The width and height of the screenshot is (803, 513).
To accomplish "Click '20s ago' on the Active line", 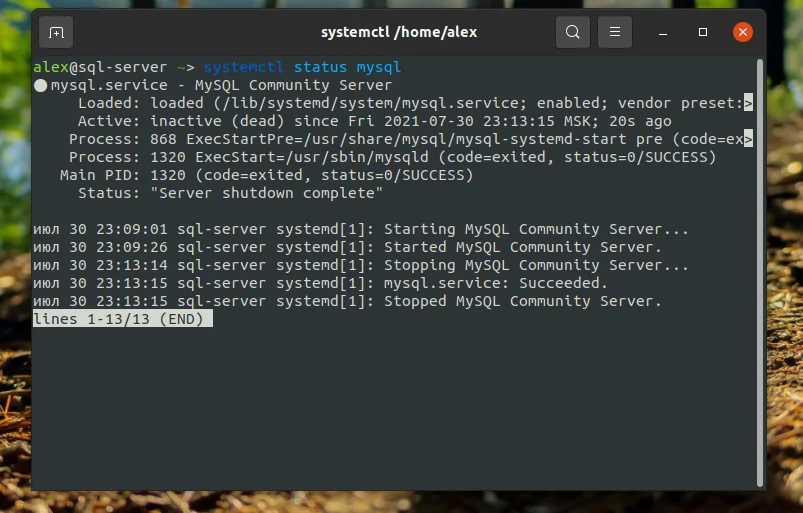I will click(x=640, y=121).
